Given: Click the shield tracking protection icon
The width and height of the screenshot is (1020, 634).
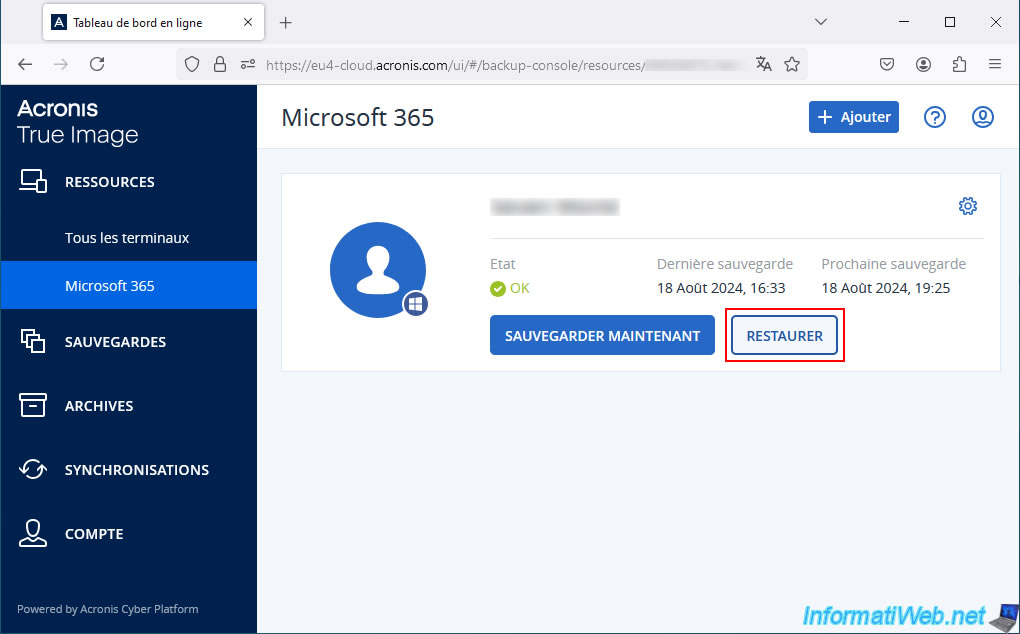Looking at the screenshot, I should (x=191, y=64).
